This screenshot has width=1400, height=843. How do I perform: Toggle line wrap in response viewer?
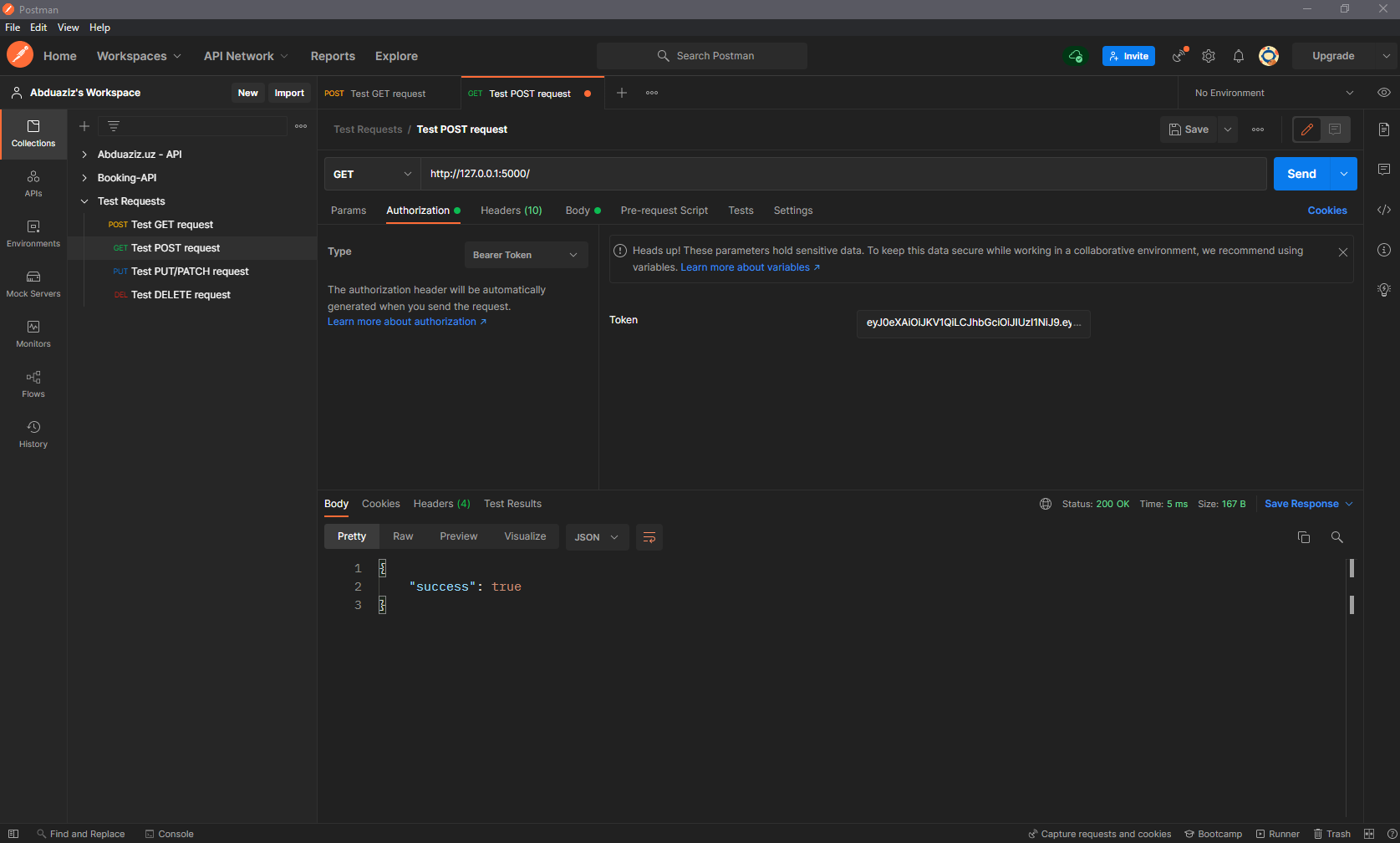649,537
